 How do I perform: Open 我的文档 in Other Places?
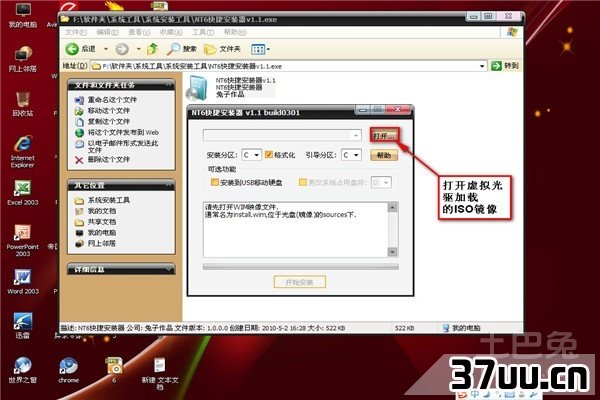coord(102,211)
